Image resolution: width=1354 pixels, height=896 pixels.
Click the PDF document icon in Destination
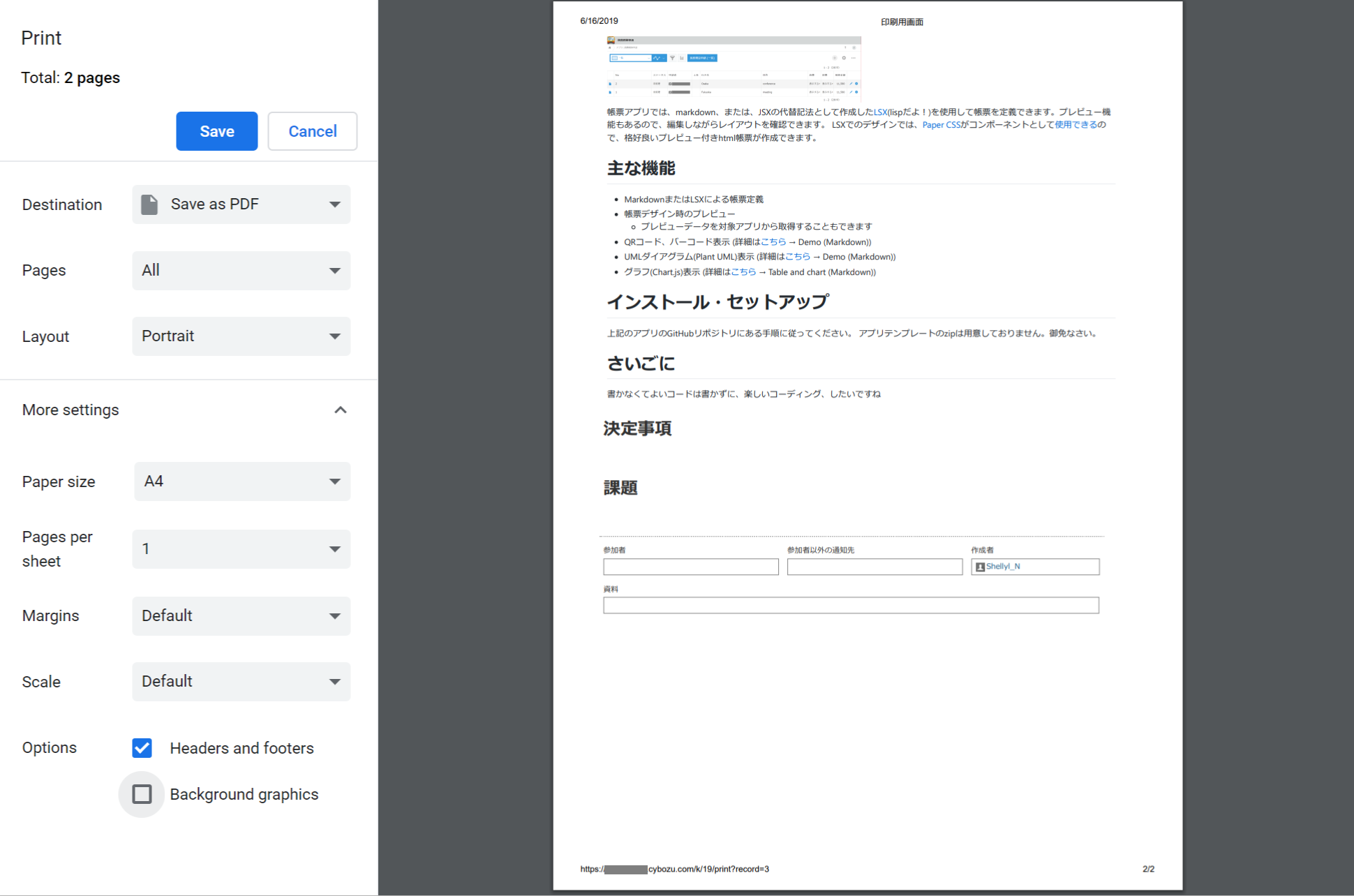coord(149,204)
